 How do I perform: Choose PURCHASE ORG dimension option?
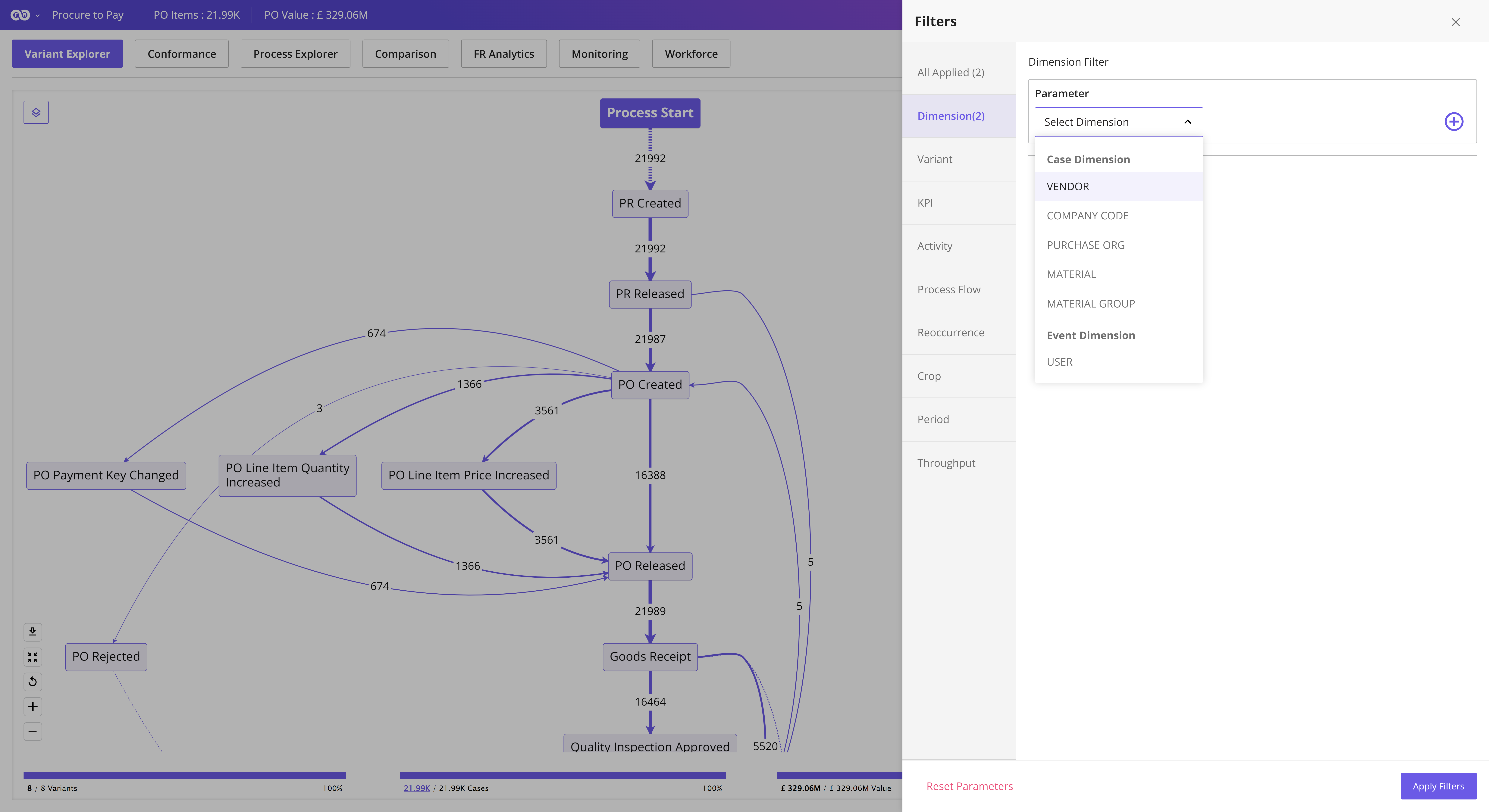pyautogui.click(x=1118, y=245)
